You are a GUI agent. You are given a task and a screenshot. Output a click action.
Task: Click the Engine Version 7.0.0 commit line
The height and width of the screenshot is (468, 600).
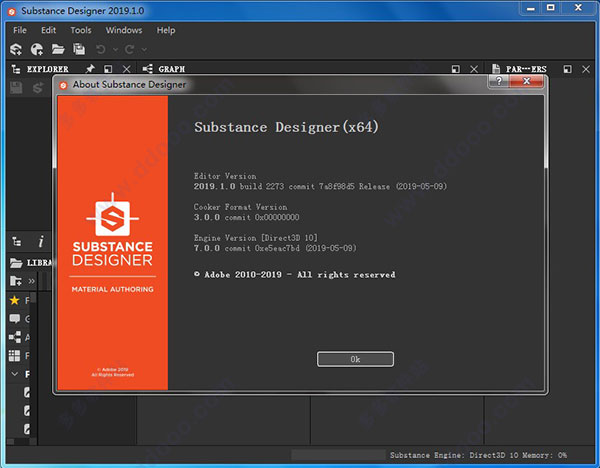pos(275,248)
